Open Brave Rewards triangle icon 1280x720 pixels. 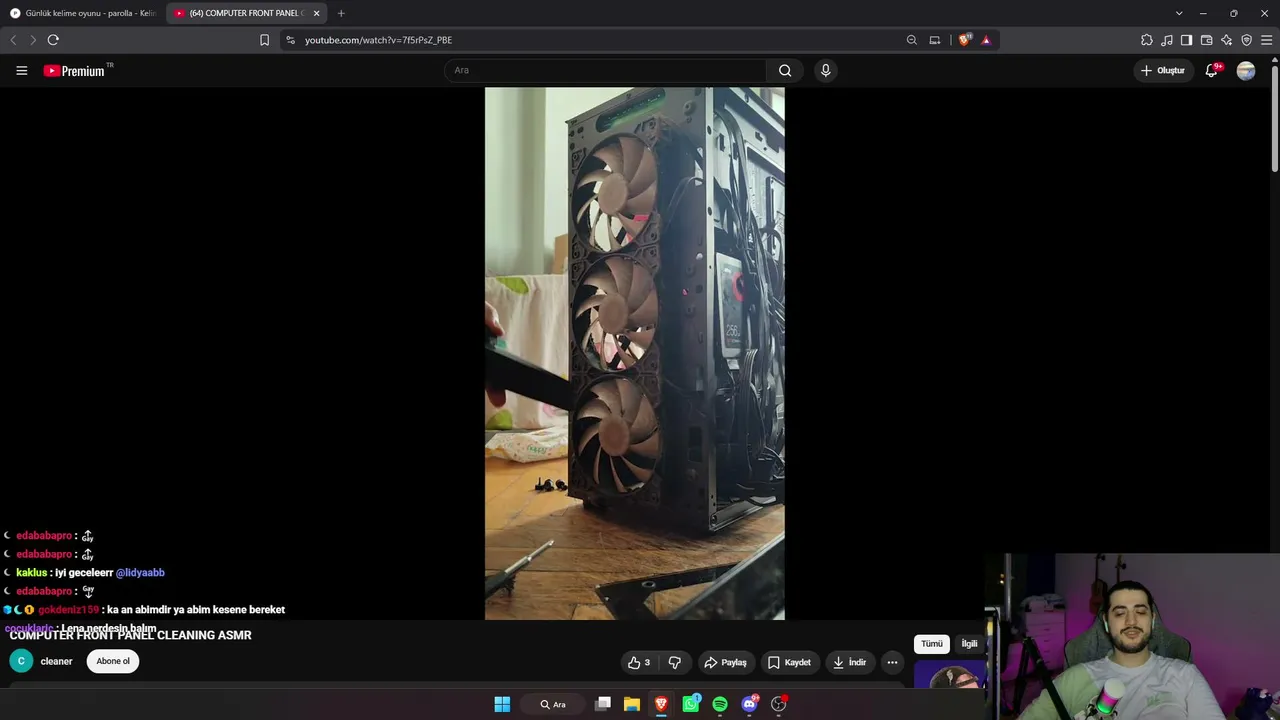click(986, 40)
